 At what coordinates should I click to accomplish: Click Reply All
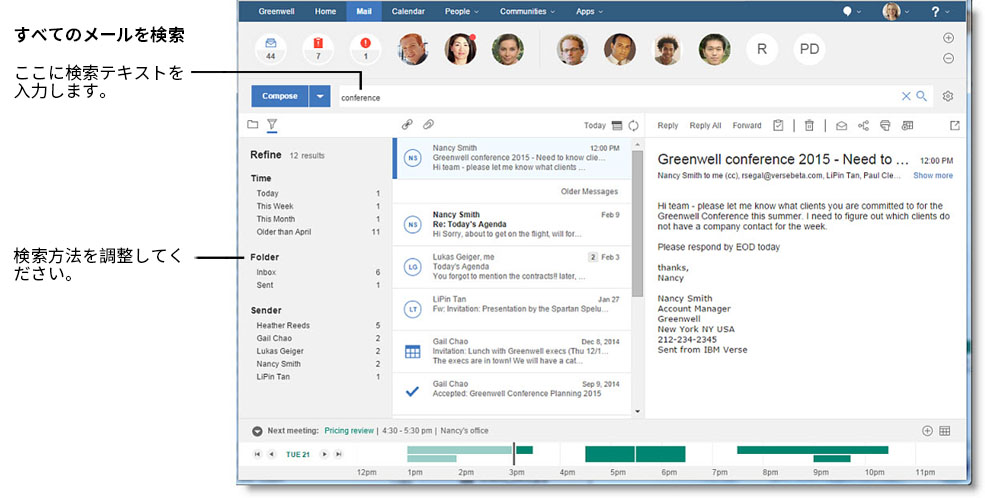[705, 126]
